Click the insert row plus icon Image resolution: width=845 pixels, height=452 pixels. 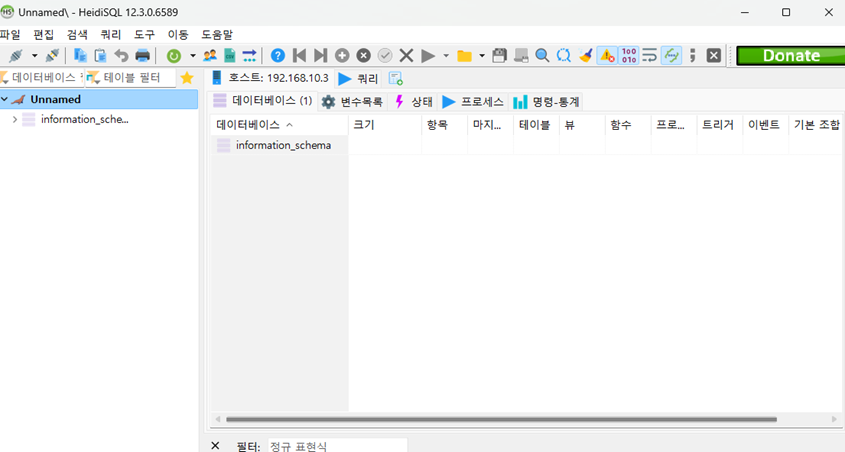pyautogui.click(x=342, y=55)
